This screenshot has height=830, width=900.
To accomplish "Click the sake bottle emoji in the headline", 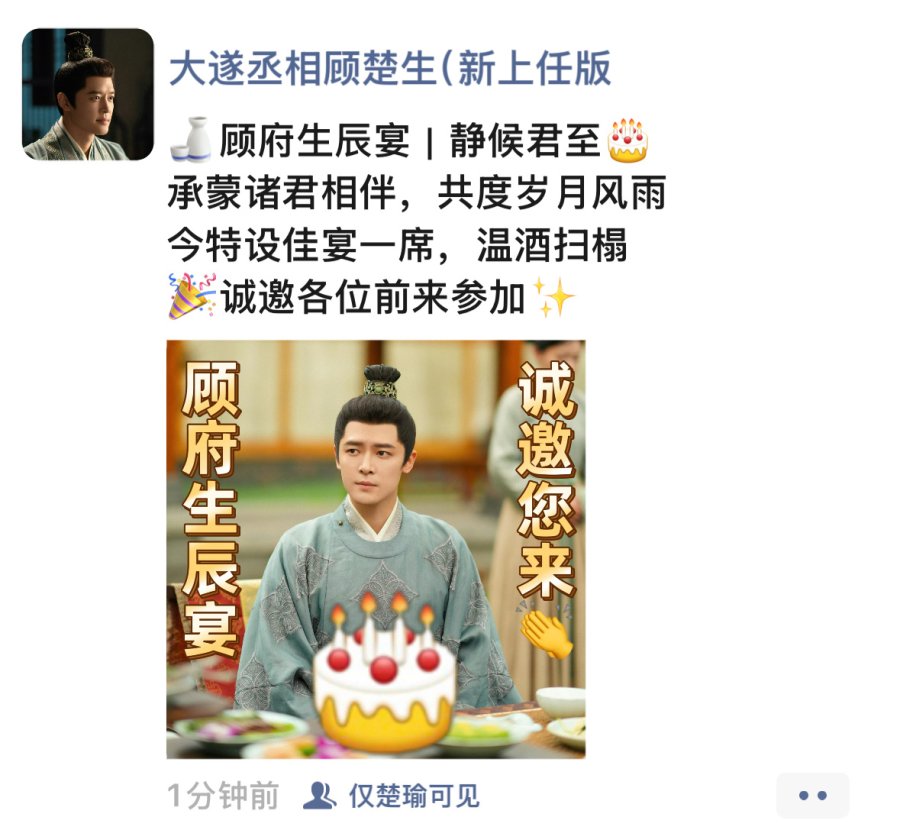I will (191, 139).
